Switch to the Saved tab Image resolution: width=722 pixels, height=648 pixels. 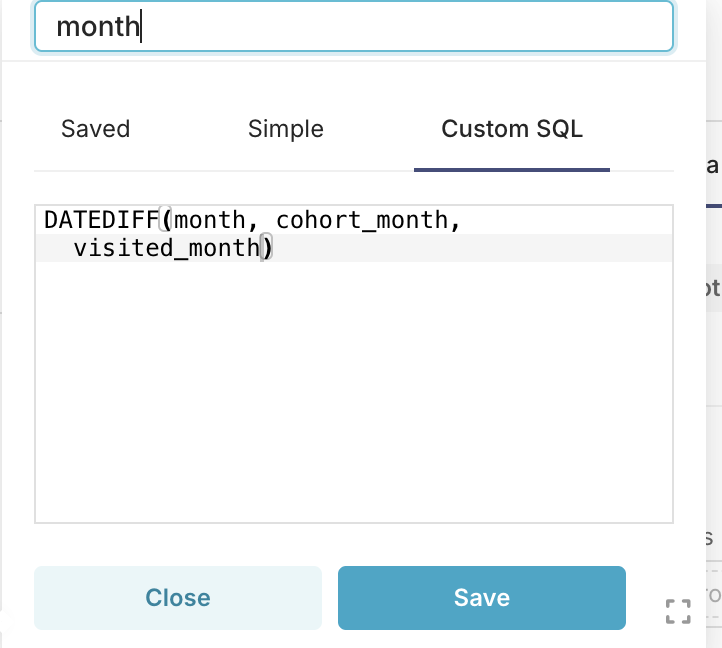(x=96, y=129)
